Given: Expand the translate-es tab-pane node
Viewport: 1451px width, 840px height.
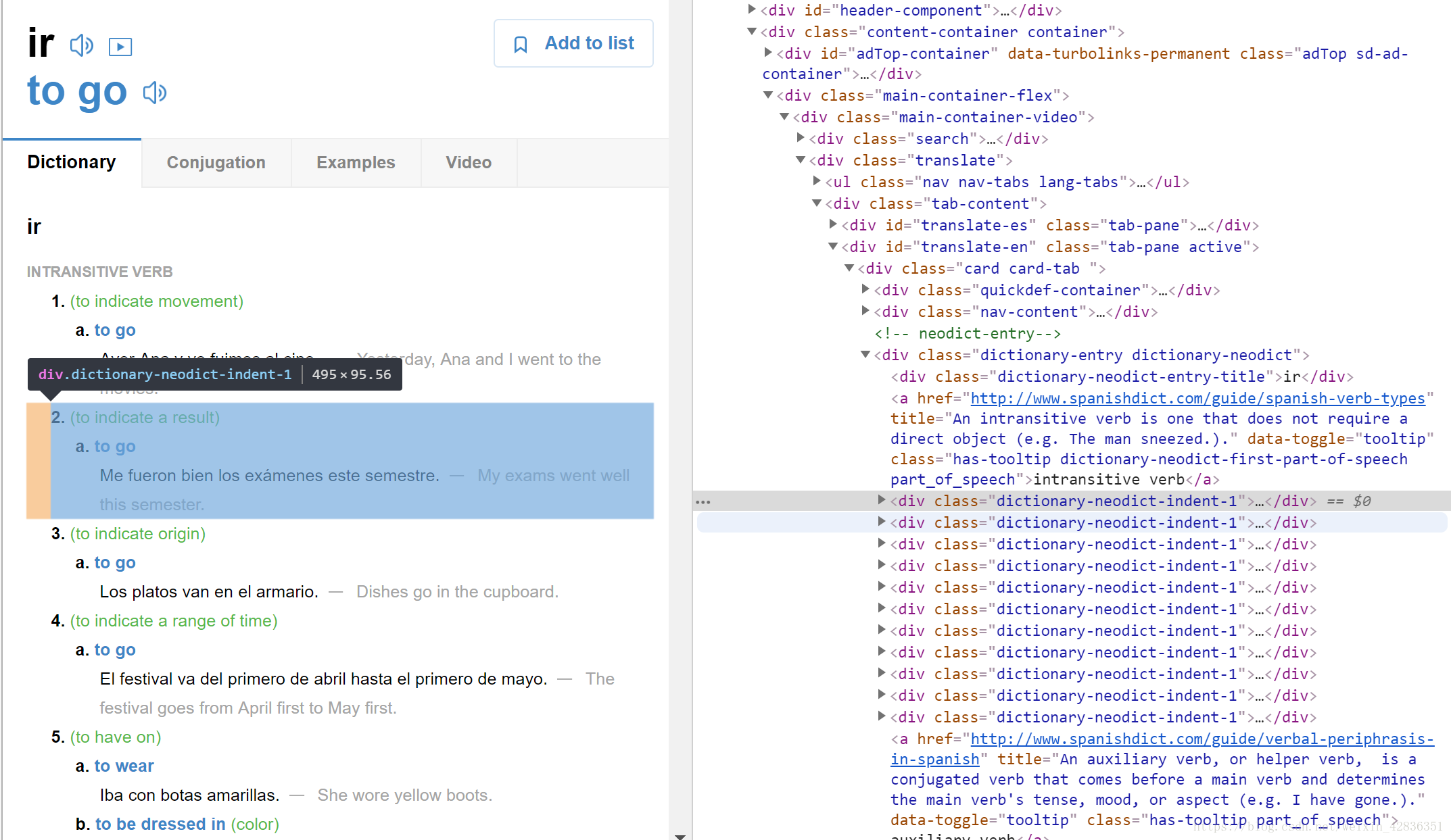Looking at the screenshot, I should (x=833, y=224).
